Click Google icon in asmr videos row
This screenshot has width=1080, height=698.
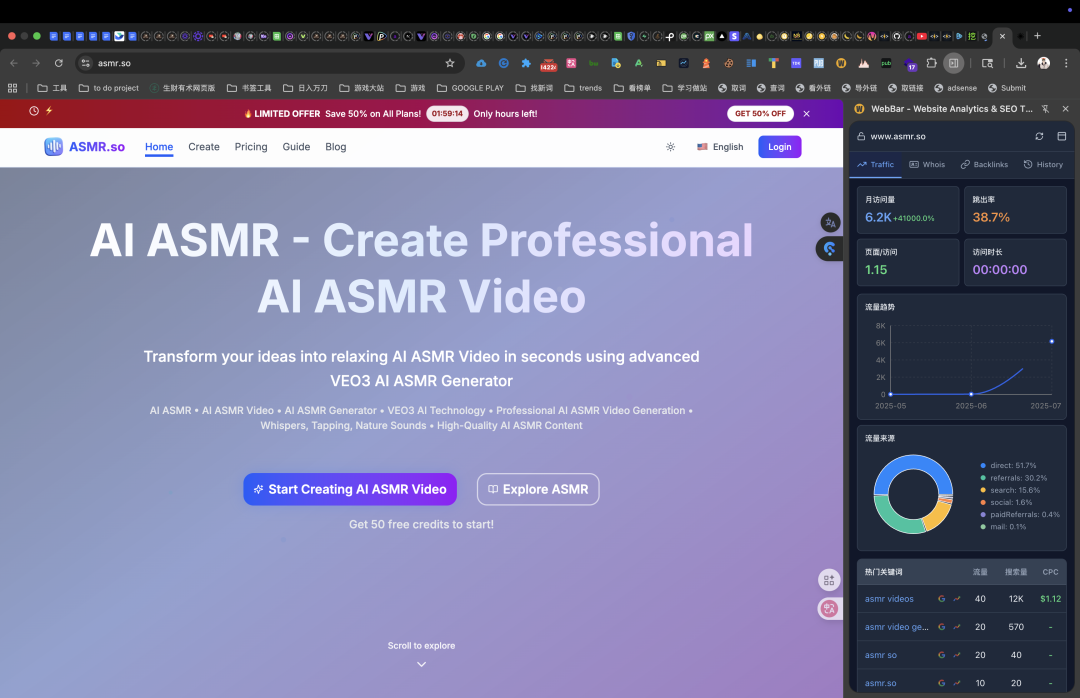pyautogui.click(x=942, y=599)
